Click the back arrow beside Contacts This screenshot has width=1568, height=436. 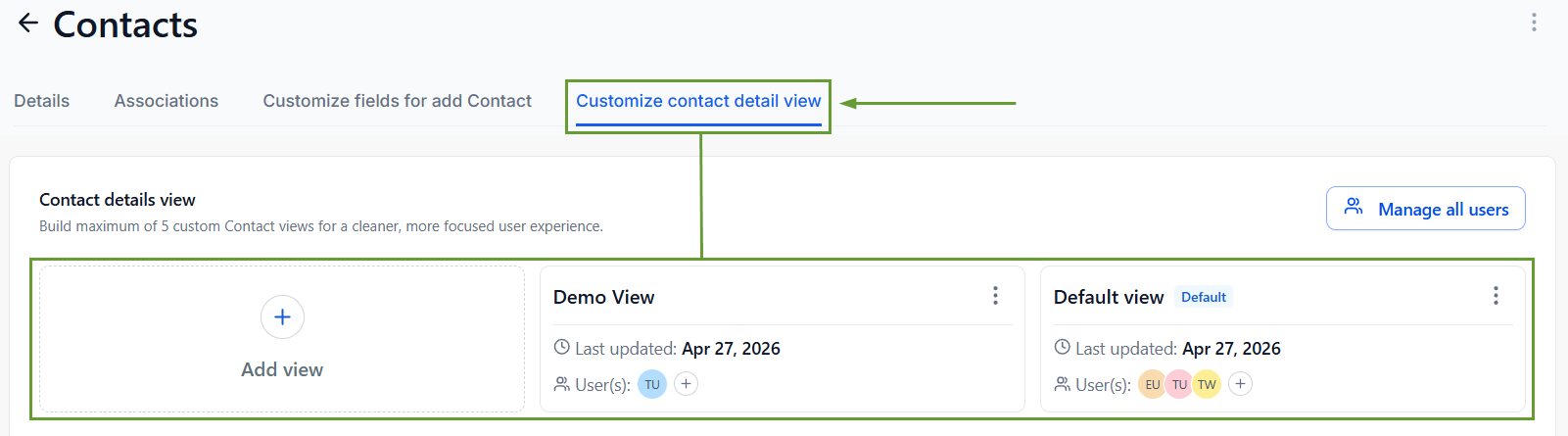(28, 24)
